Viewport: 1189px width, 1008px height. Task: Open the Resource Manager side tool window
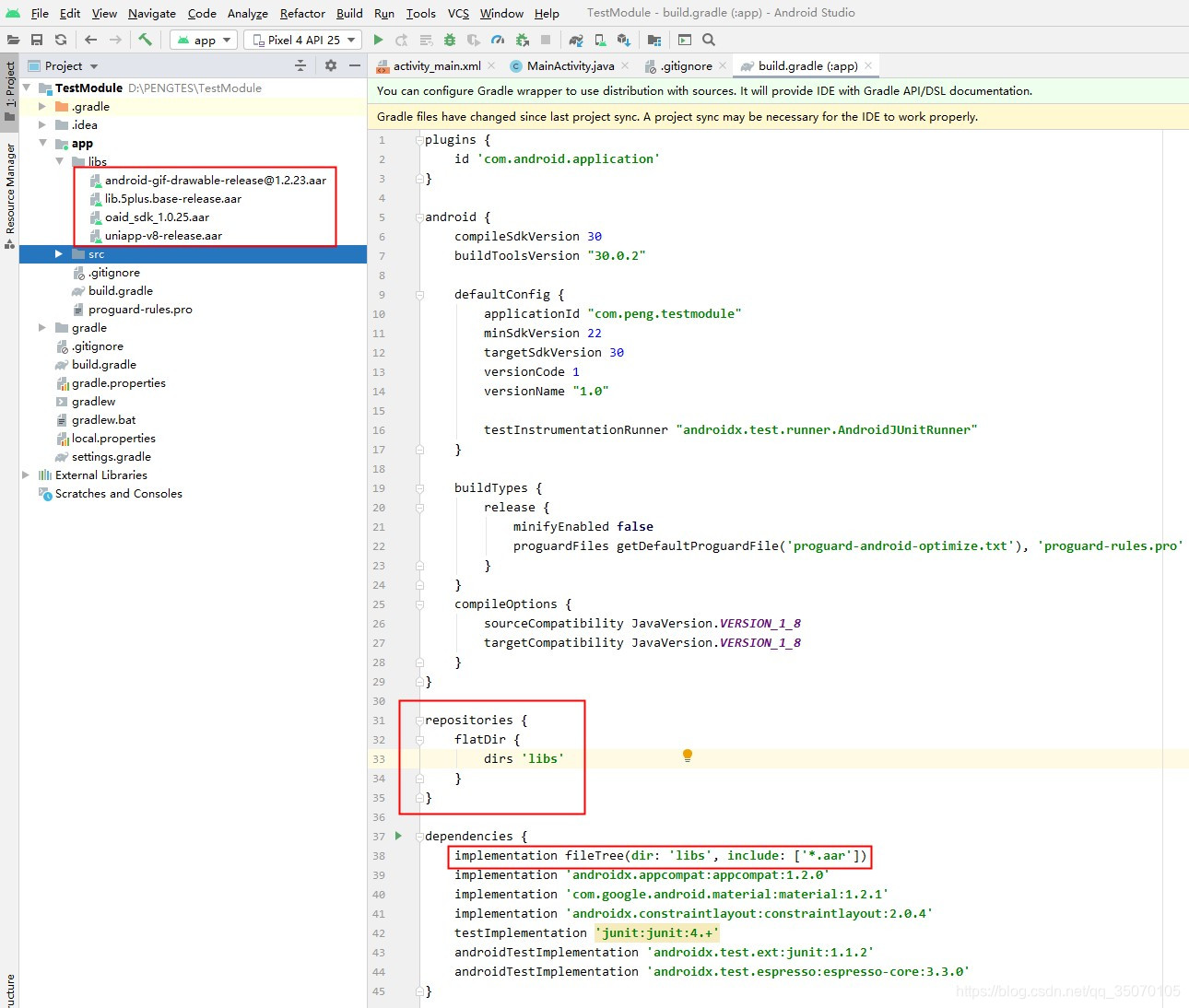pyautogui.click(x=10, y=194)
